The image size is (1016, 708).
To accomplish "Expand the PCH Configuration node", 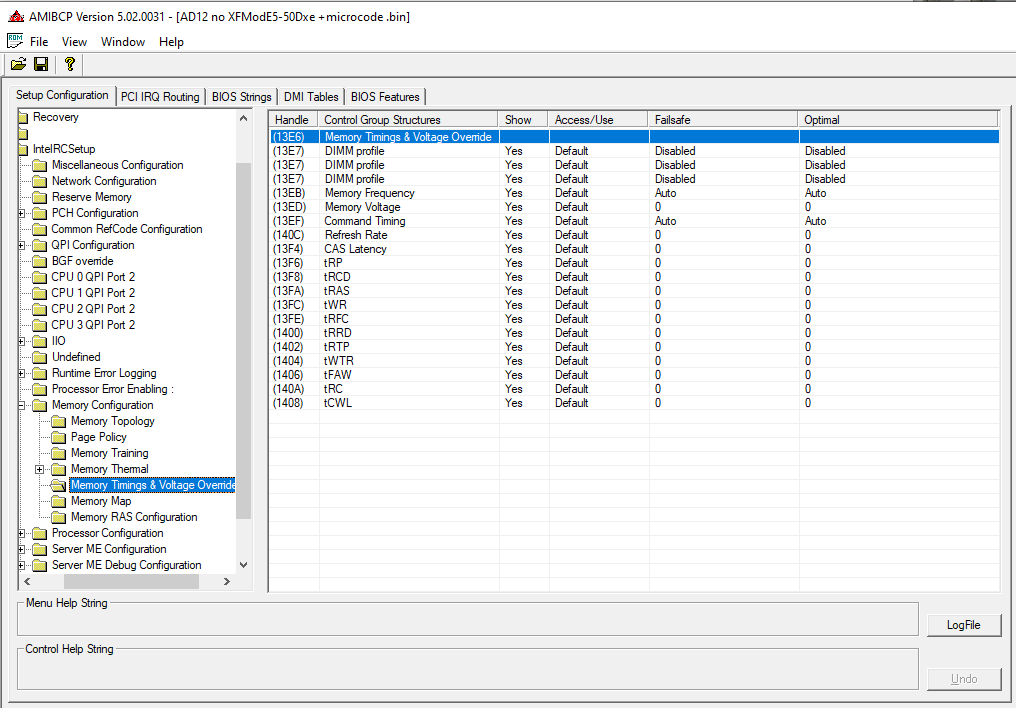I will (x=21, y=213).
